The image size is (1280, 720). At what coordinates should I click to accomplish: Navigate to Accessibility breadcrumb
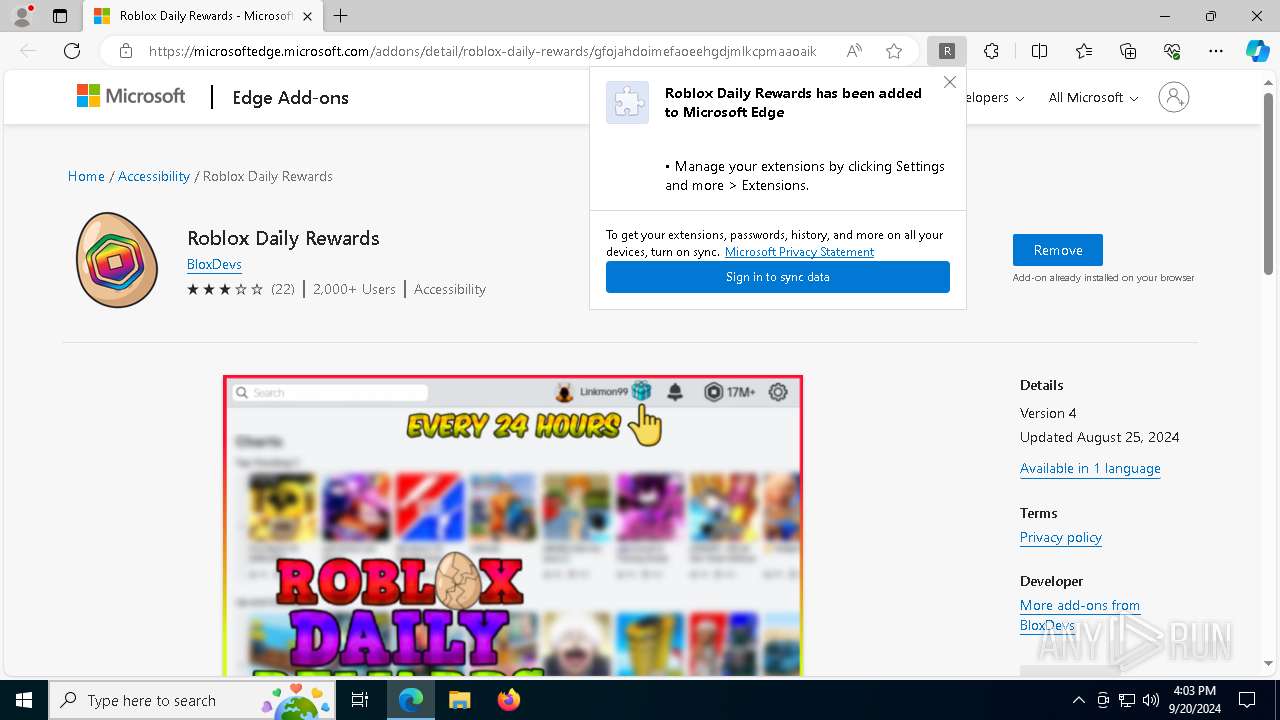point(154,176)
